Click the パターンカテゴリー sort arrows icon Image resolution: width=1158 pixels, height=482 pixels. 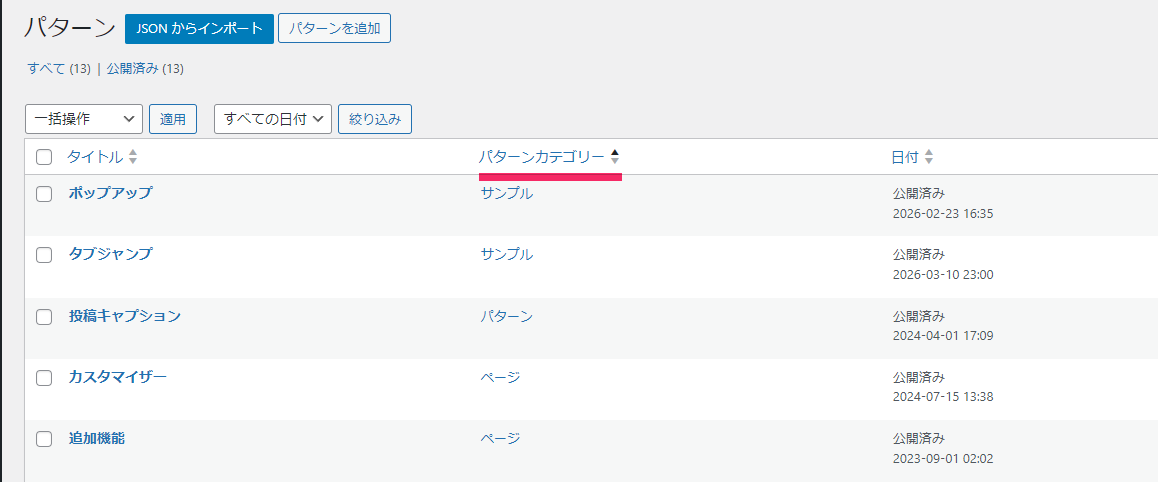[615, 157]
